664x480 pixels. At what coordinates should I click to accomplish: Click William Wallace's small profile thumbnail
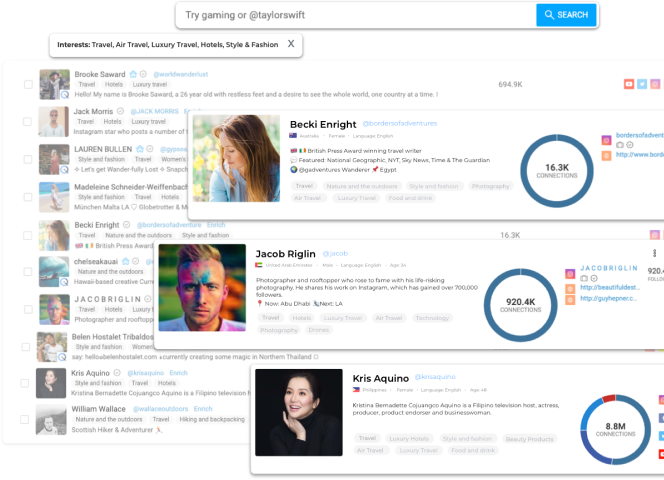(51, 419)
